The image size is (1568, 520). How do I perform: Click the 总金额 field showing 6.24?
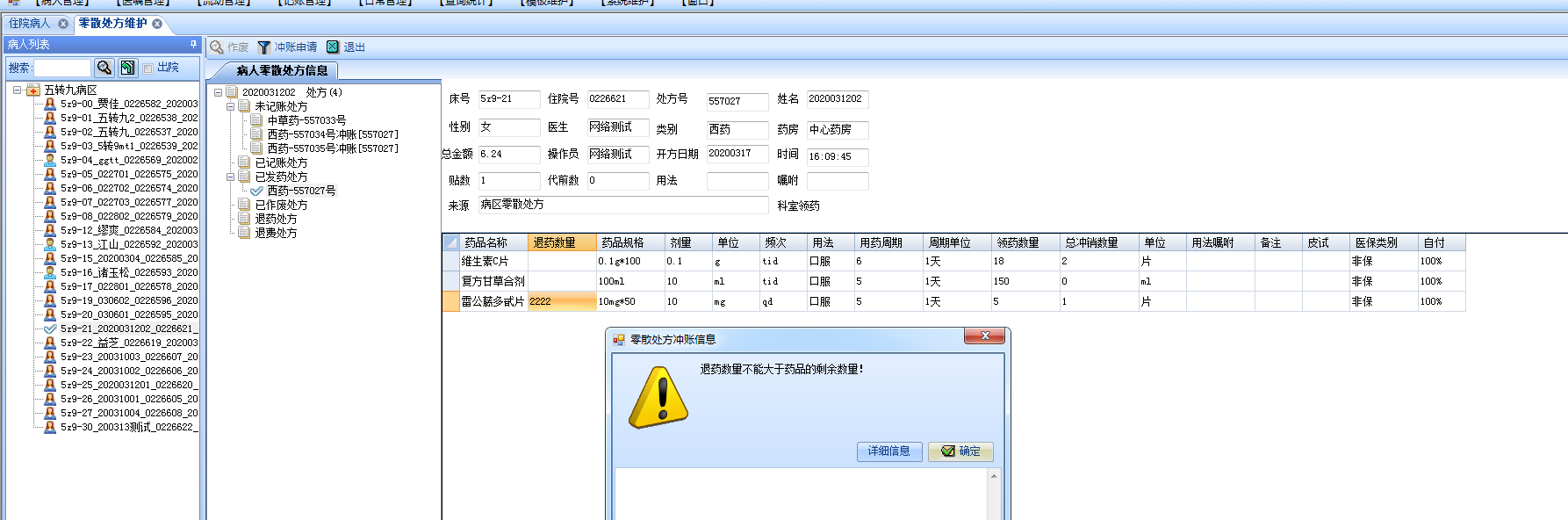point(509,155)
